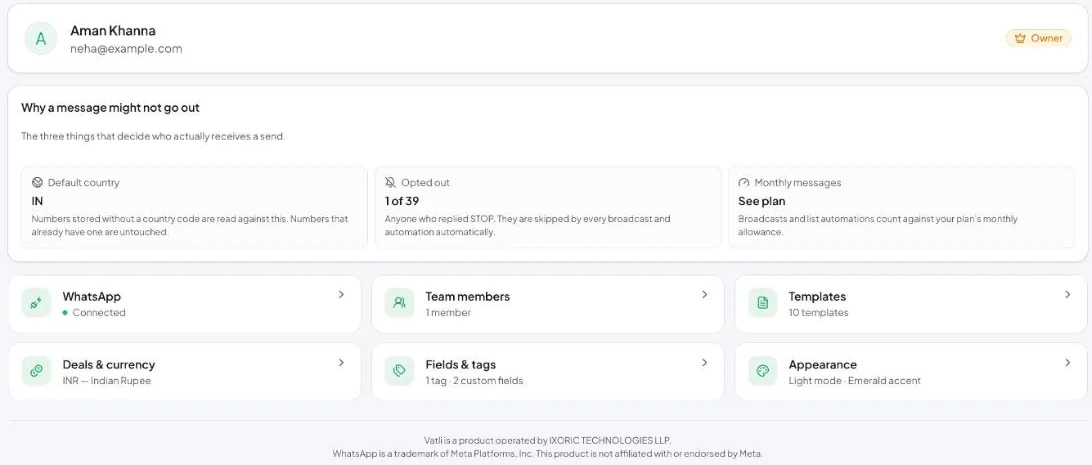Click the avatar circle with letter A
The image size is (1092, 465).
point(41,39)
